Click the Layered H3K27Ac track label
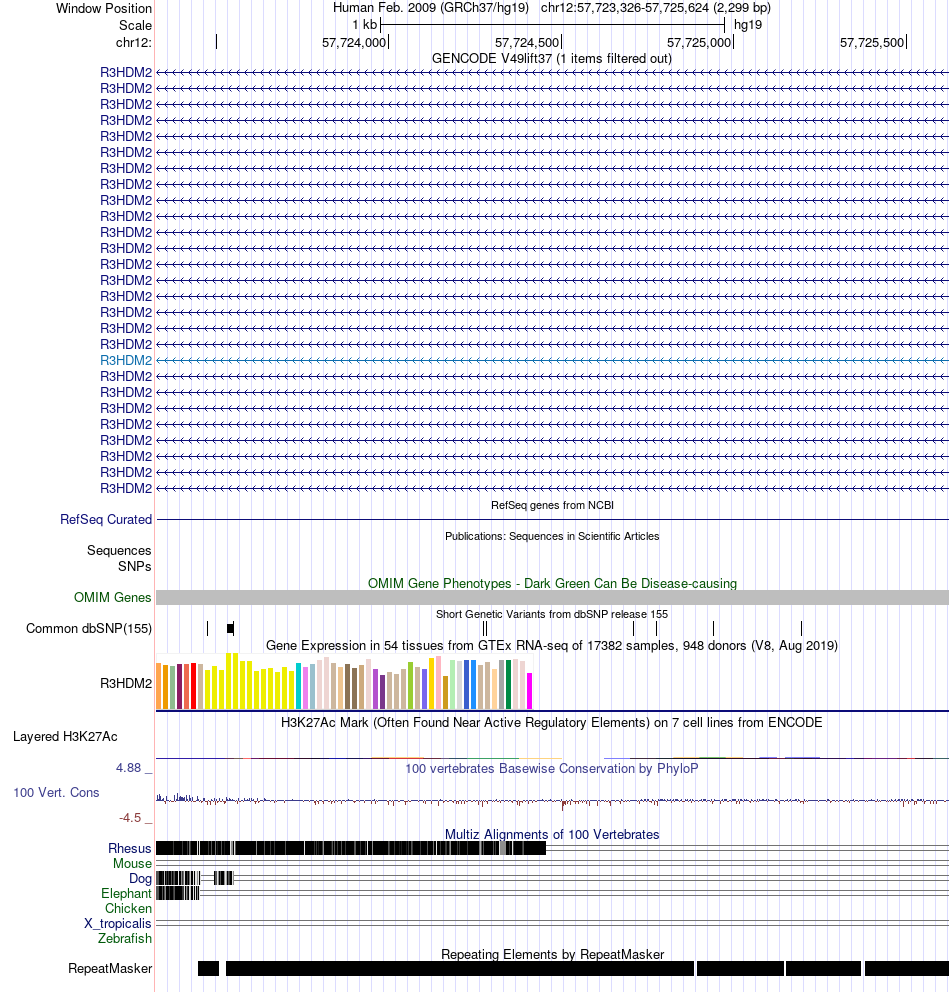 (x=65, y=736)
